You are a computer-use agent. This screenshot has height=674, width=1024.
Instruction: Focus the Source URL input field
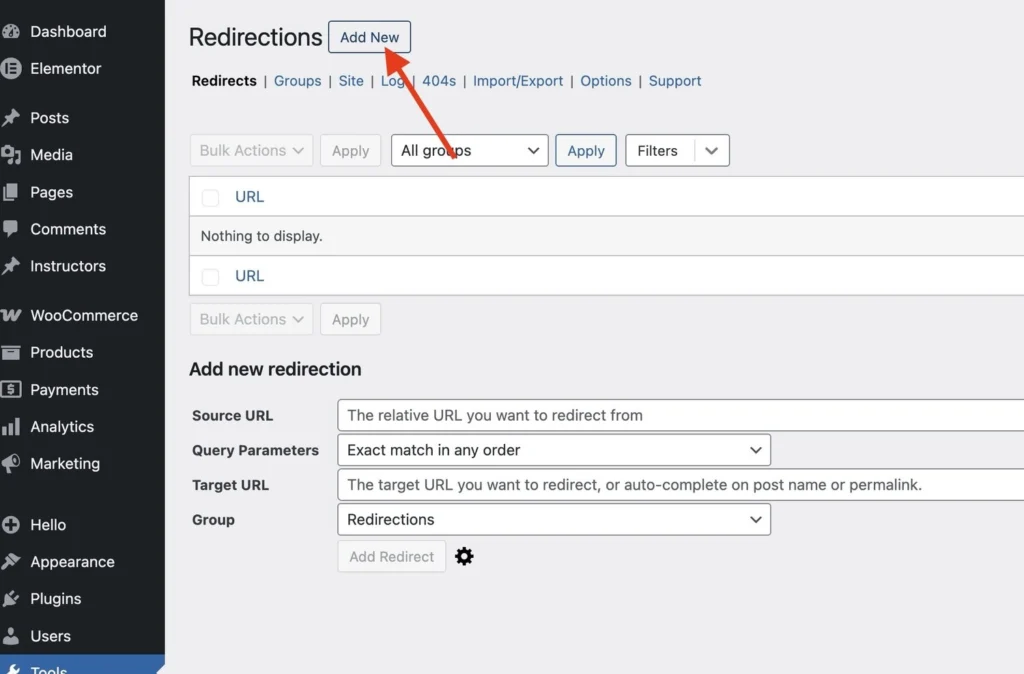pos(680,415)
